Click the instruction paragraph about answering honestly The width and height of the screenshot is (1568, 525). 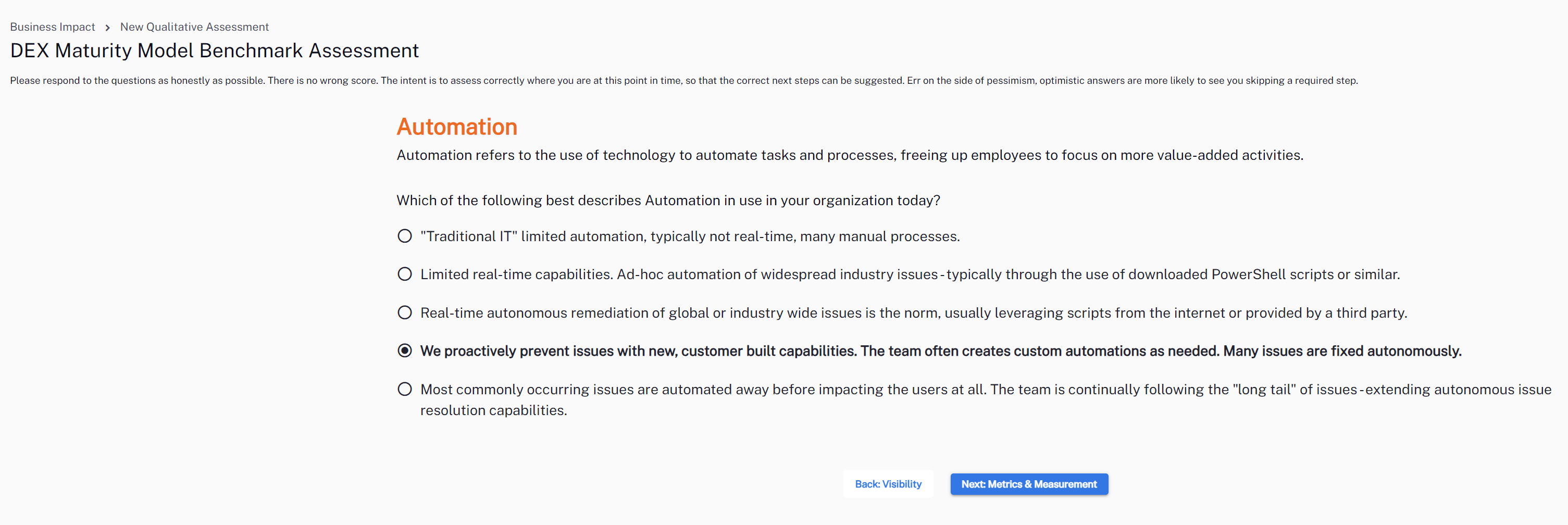683,80
